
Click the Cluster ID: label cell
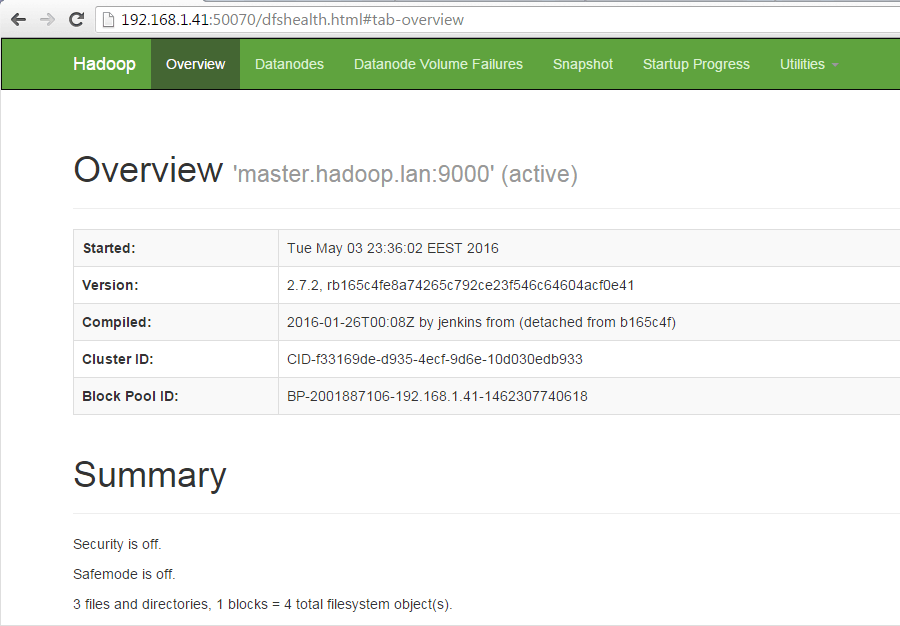pos(176,359)
